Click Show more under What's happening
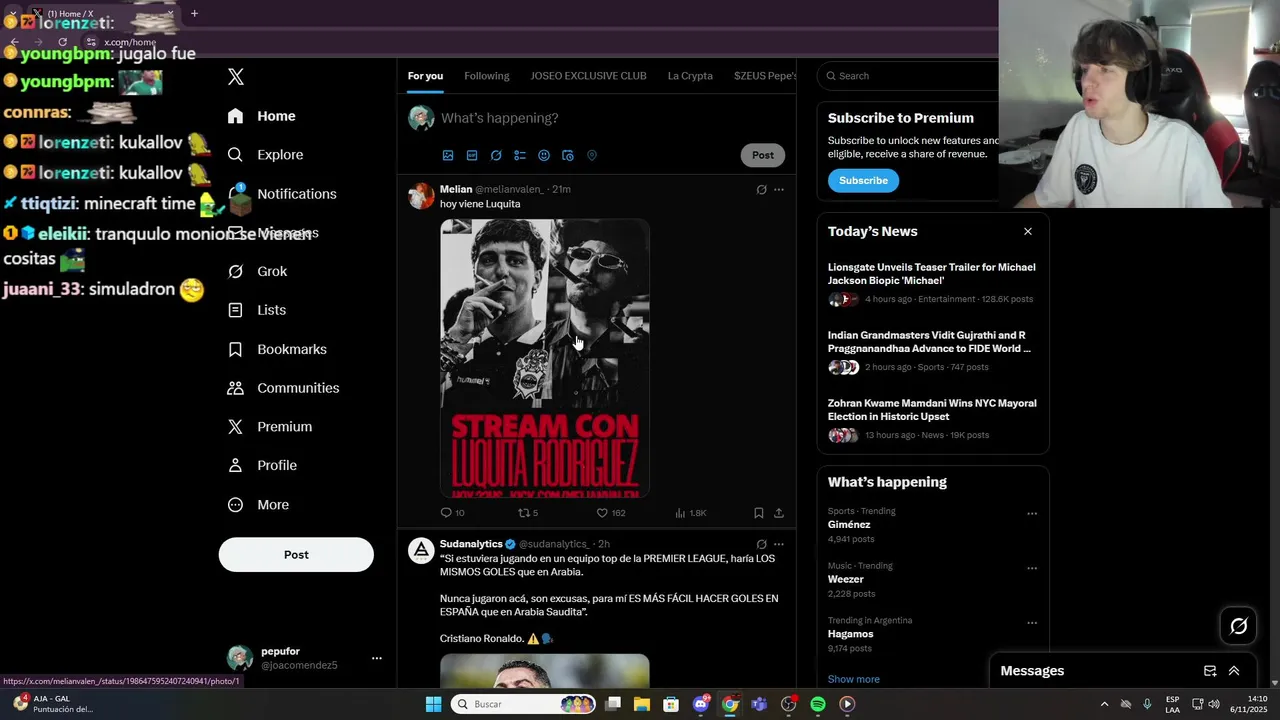Viewport: 1280px width, 720px height. tap(853, 680)
